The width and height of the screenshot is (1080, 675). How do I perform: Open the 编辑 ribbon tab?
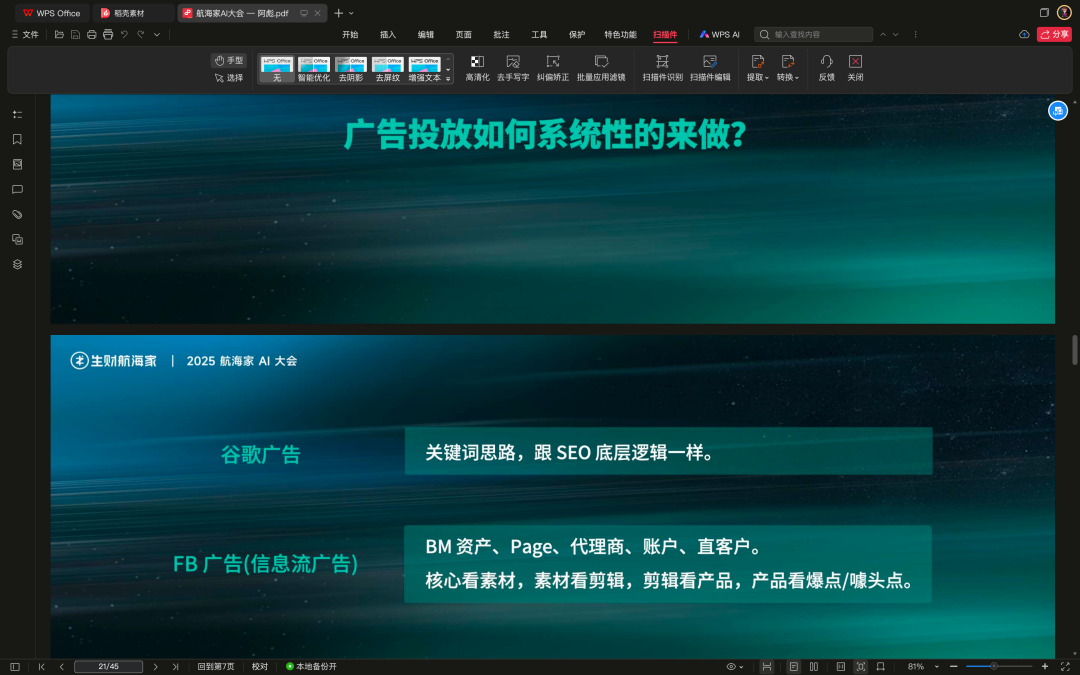[426, 34]
